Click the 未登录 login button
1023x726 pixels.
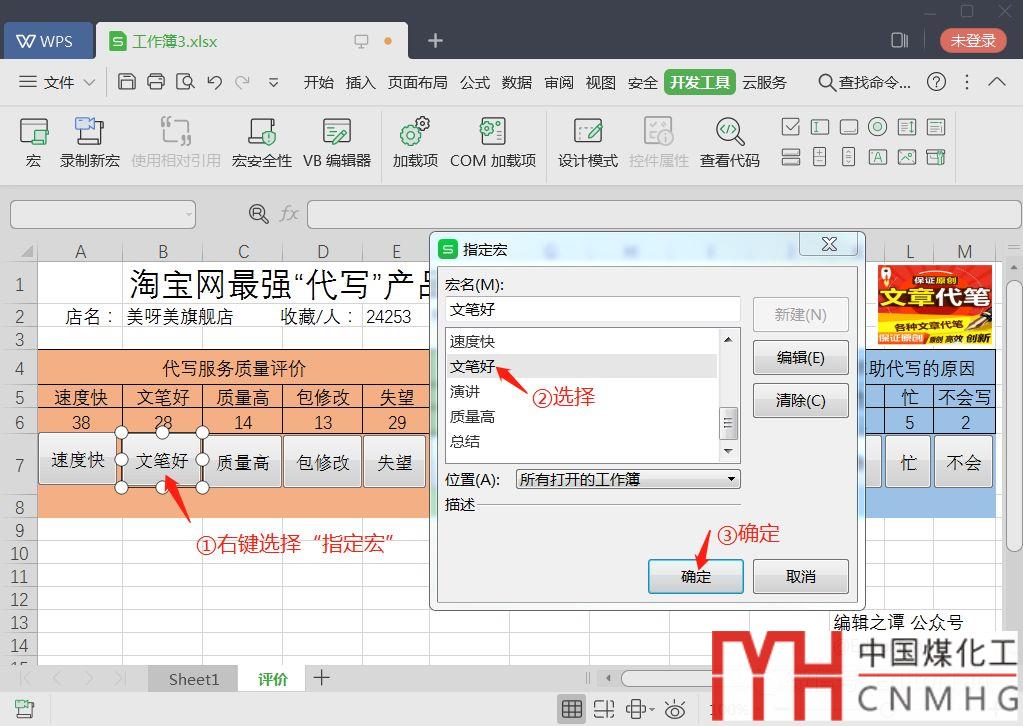pos(973,40)
